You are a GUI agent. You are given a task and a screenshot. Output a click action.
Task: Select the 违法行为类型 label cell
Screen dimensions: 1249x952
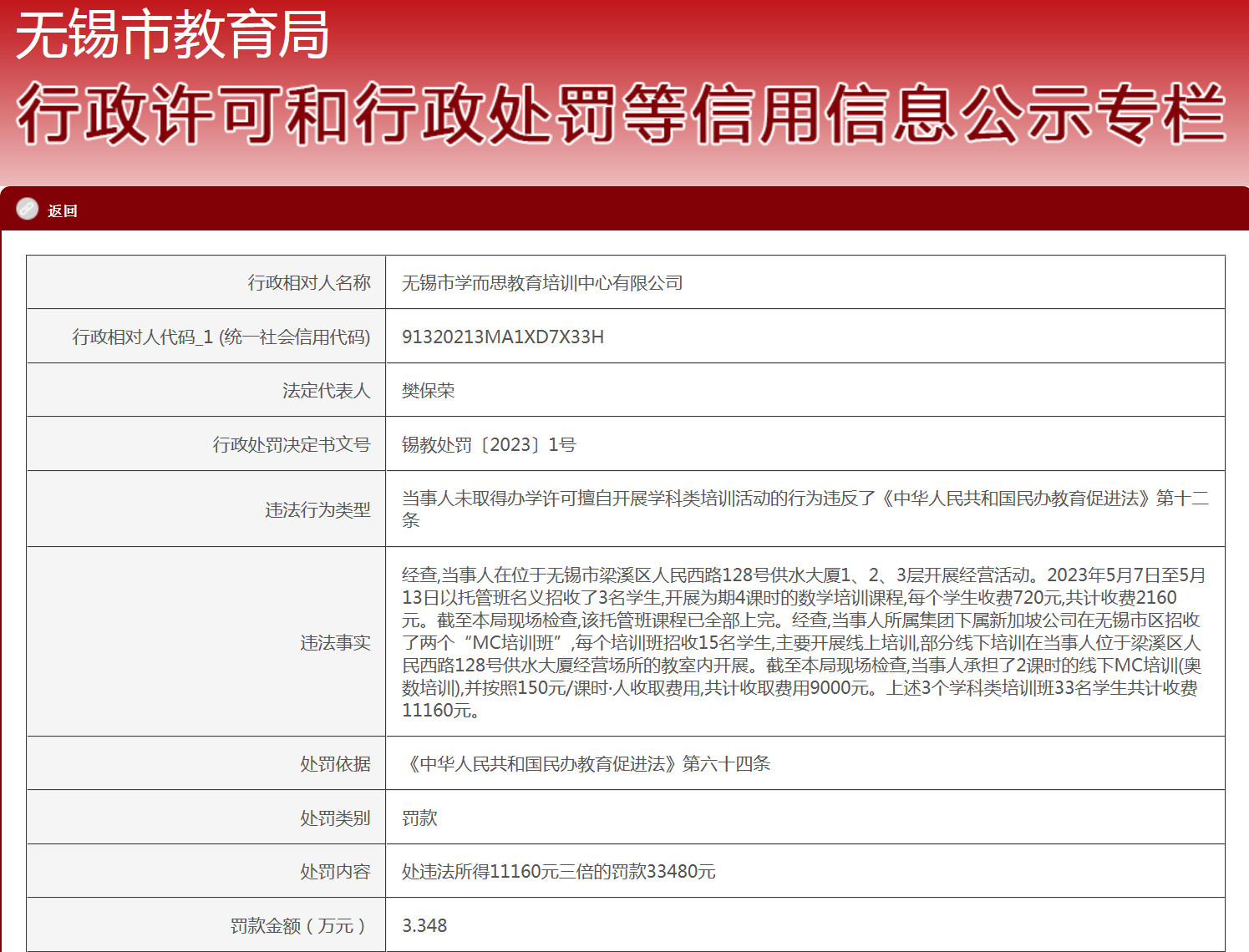[x=206, y=509]
